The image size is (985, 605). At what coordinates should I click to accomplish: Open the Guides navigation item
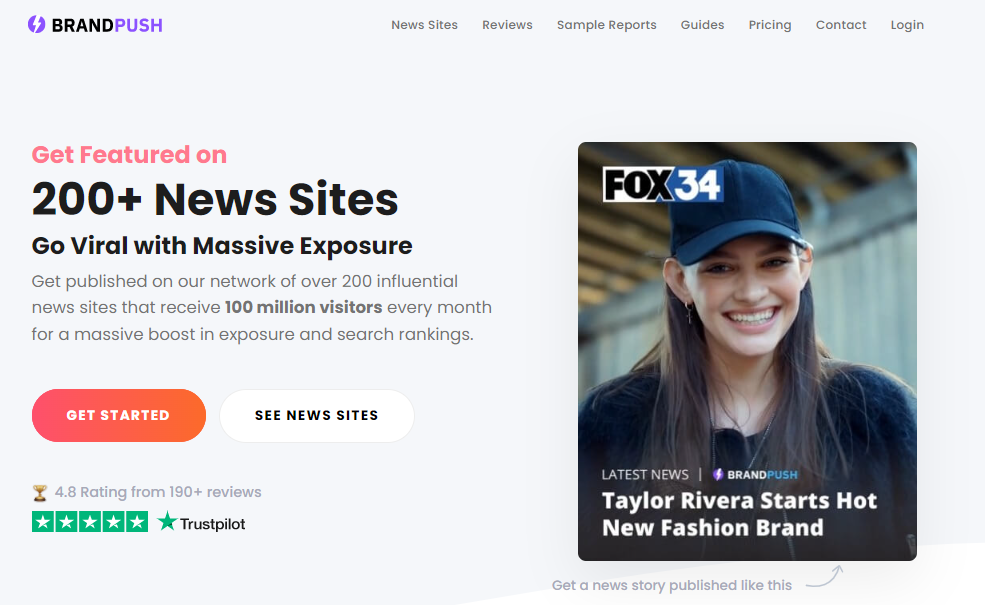pos(702,25)
